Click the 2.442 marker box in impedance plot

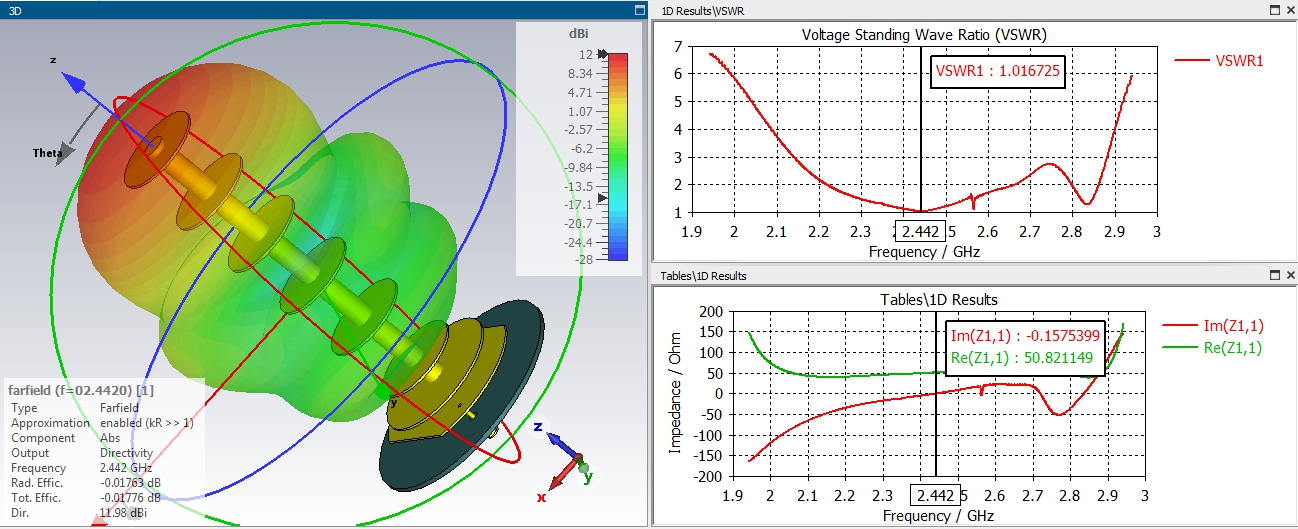[x=935, y=495]
